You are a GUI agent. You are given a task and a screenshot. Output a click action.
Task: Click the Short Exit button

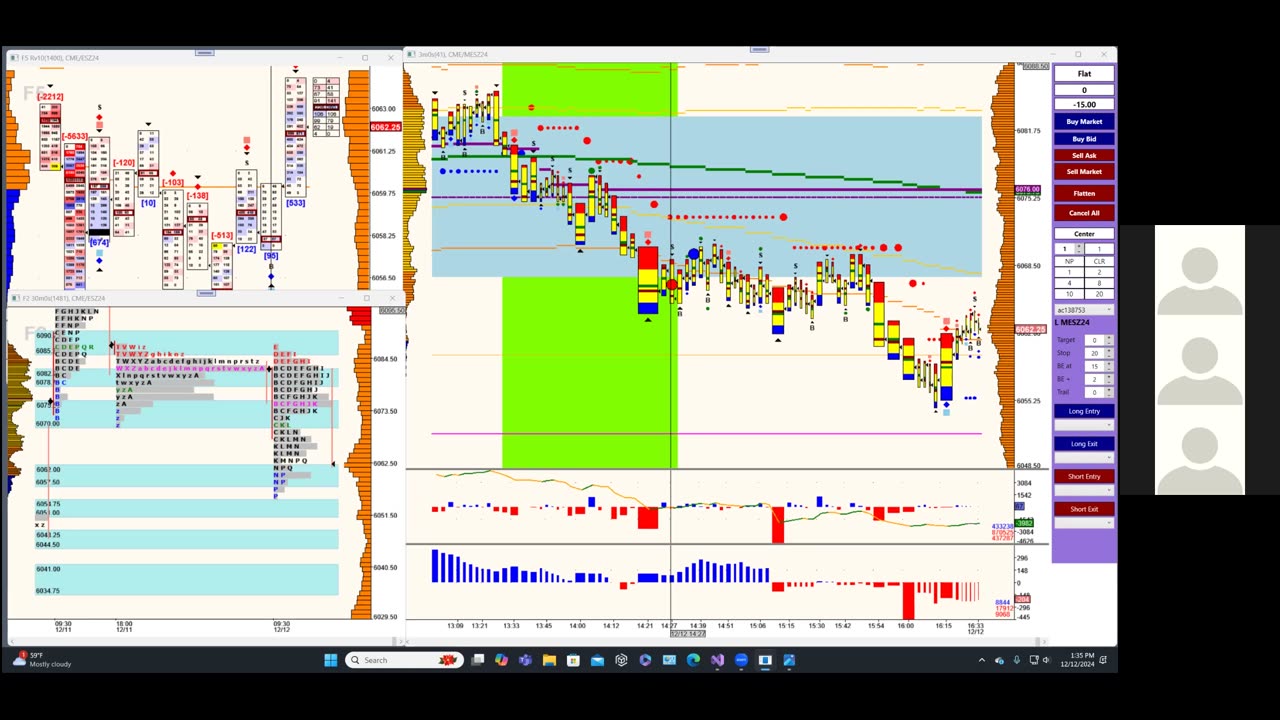click(x=1084, y=509)
